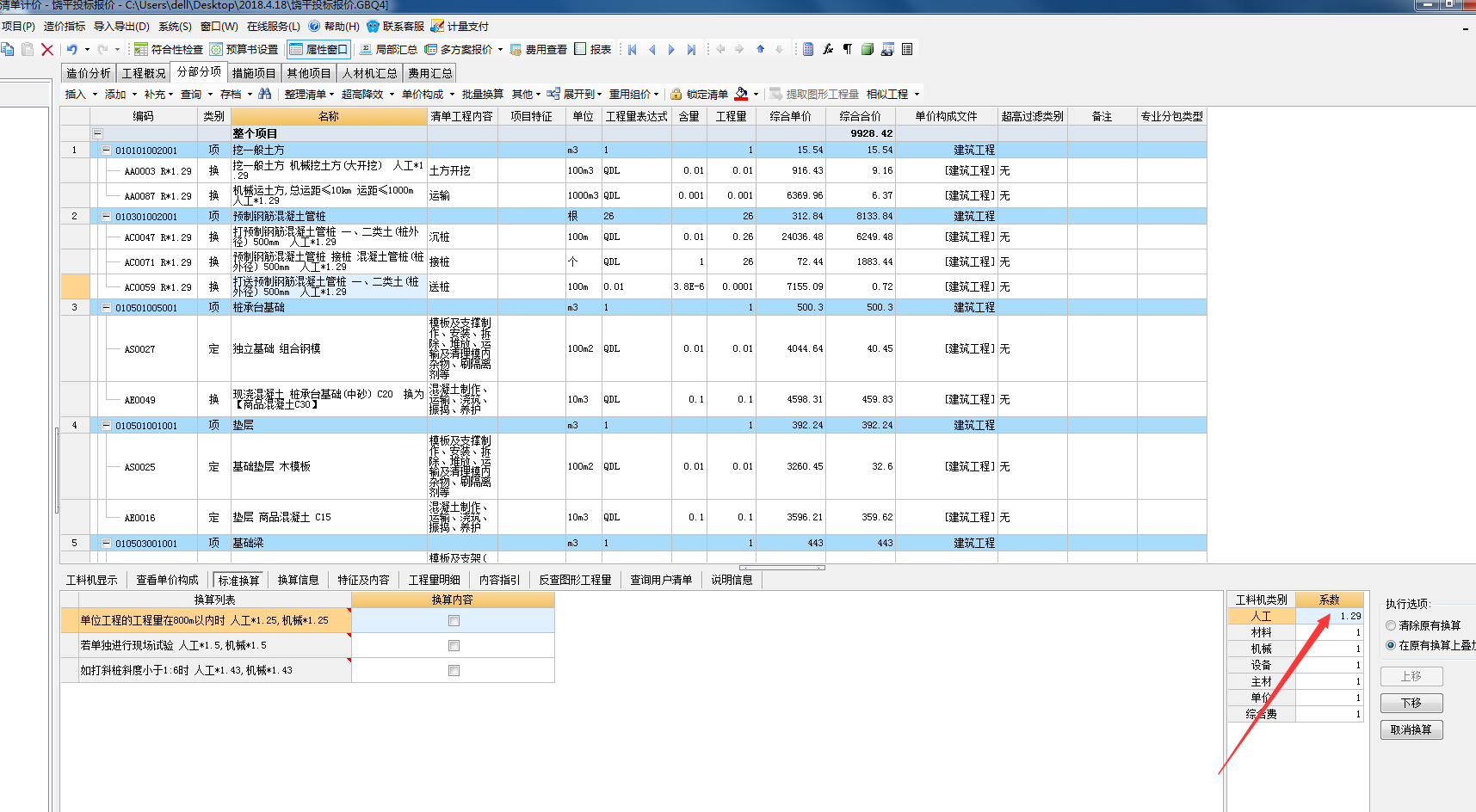1476x812 pixels.
Task: Click the green cube icon
Action: [x=868, y=49]
